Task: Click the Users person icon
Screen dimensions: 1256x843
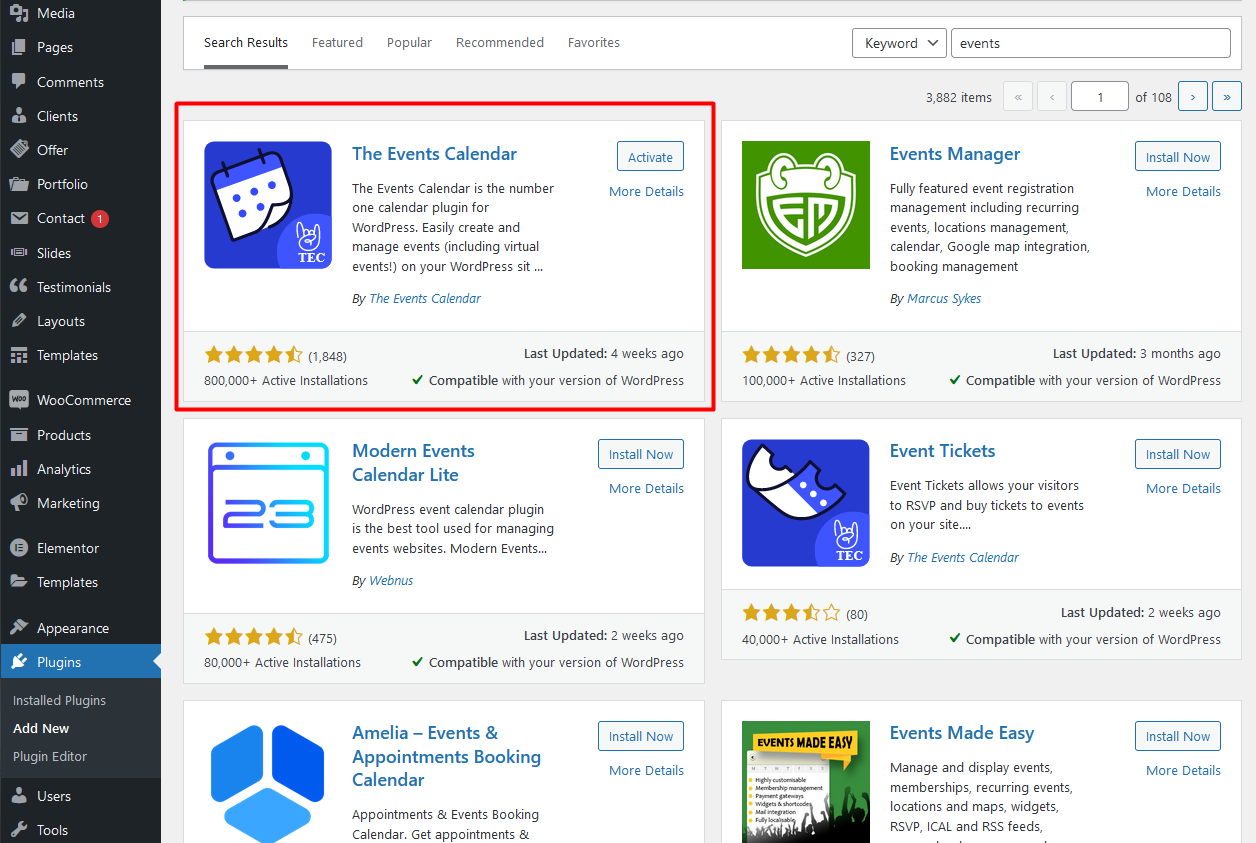Action: tap(19, 796)
